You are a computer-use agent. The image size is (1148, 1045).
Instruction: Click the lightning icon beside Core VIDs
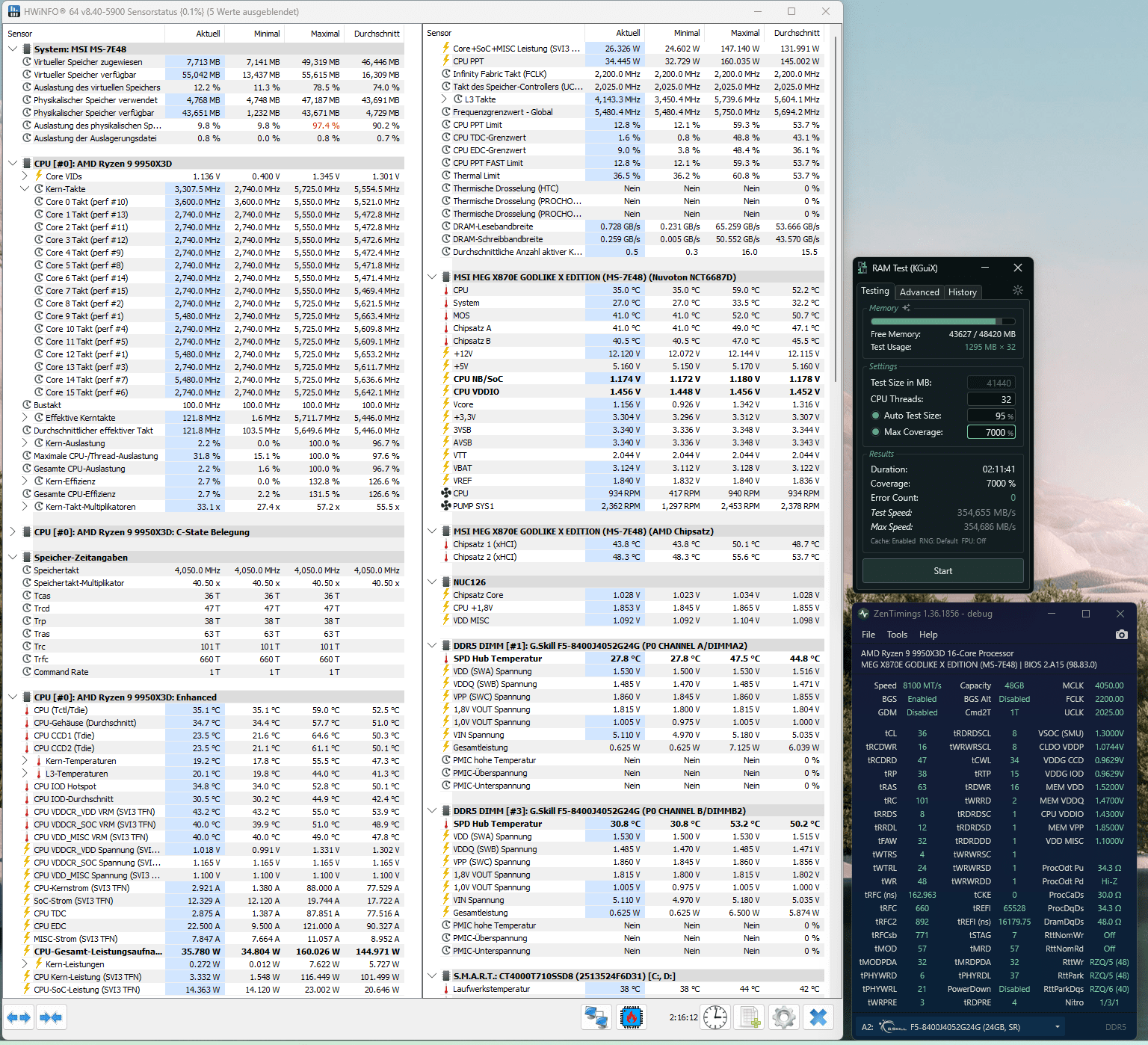coord(39,176)
